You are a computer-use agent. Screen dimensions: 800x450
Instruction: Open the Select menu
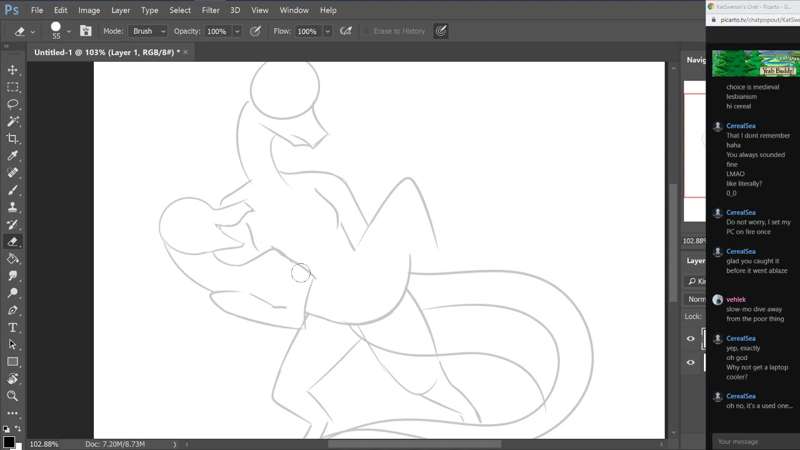click(180, 10)
